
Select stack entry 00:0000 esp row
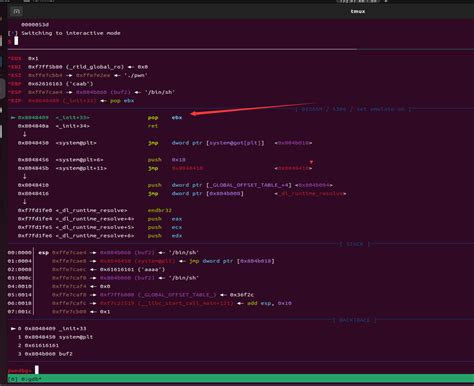pos(103,253)
